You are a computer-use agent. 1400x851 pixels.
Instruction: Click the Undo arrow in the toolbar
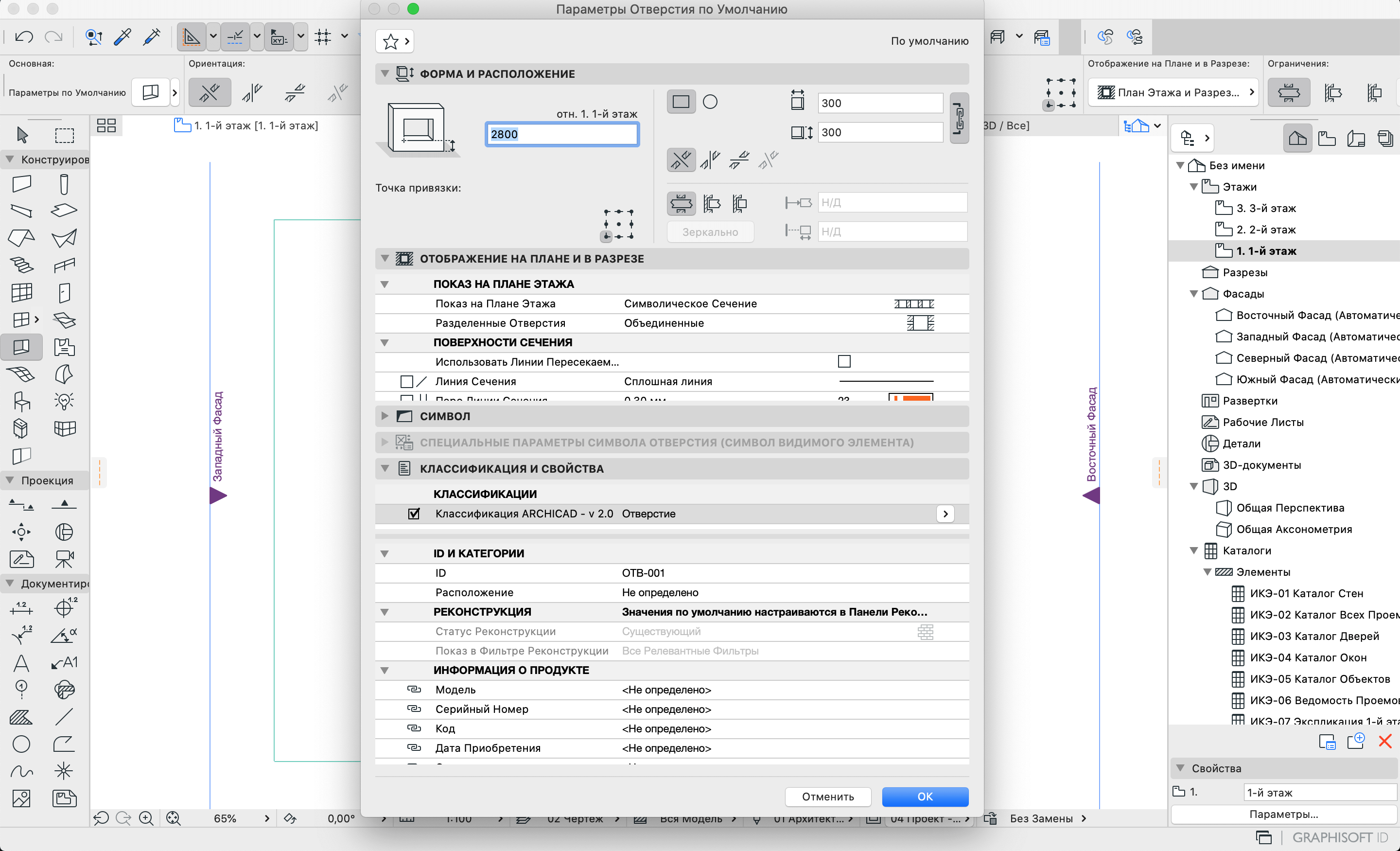click(24, 37)
